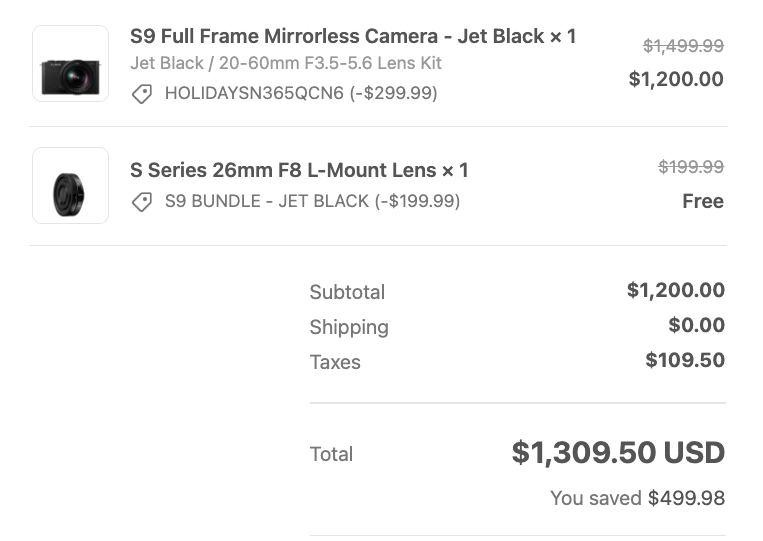Click the Subtotal label
The image size is (763, 541).
coord(347,292)
